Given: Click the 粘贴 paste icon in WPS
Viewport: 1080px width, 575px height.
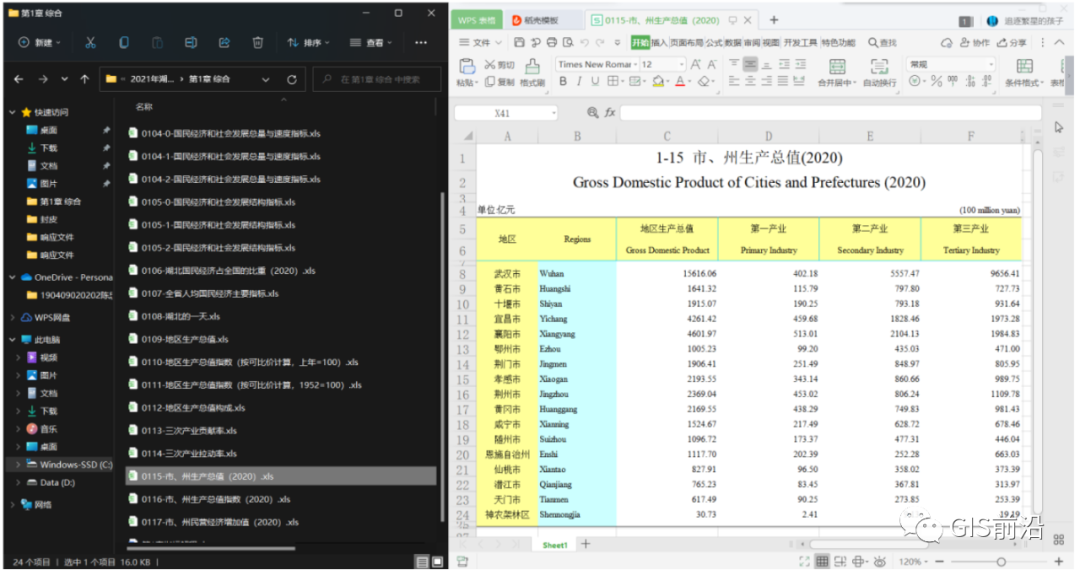Looking at the screenshot, I should [x=467, y=66].
